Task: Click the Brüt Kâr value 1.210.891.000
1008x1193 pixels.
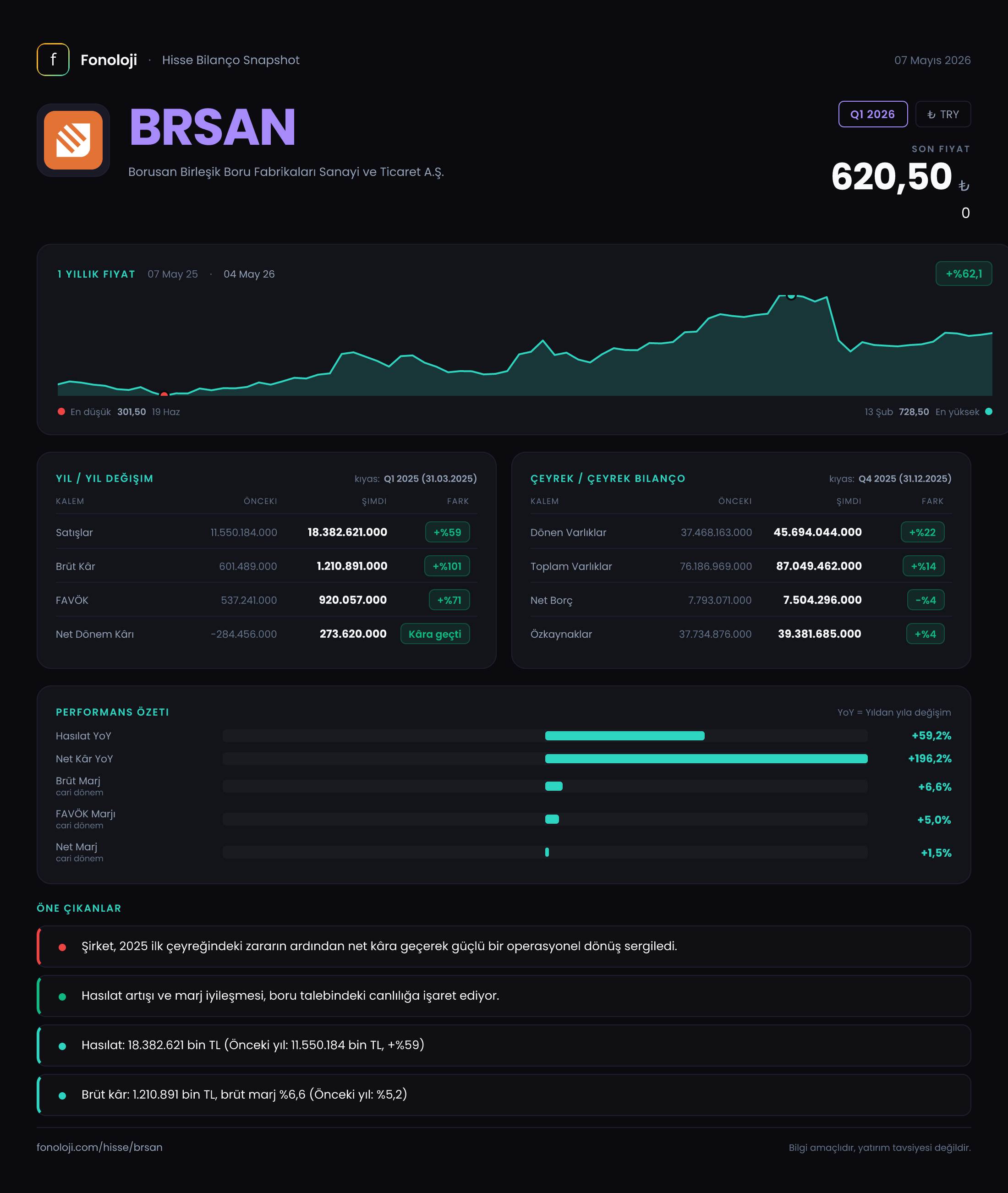Action: [352, 566]
